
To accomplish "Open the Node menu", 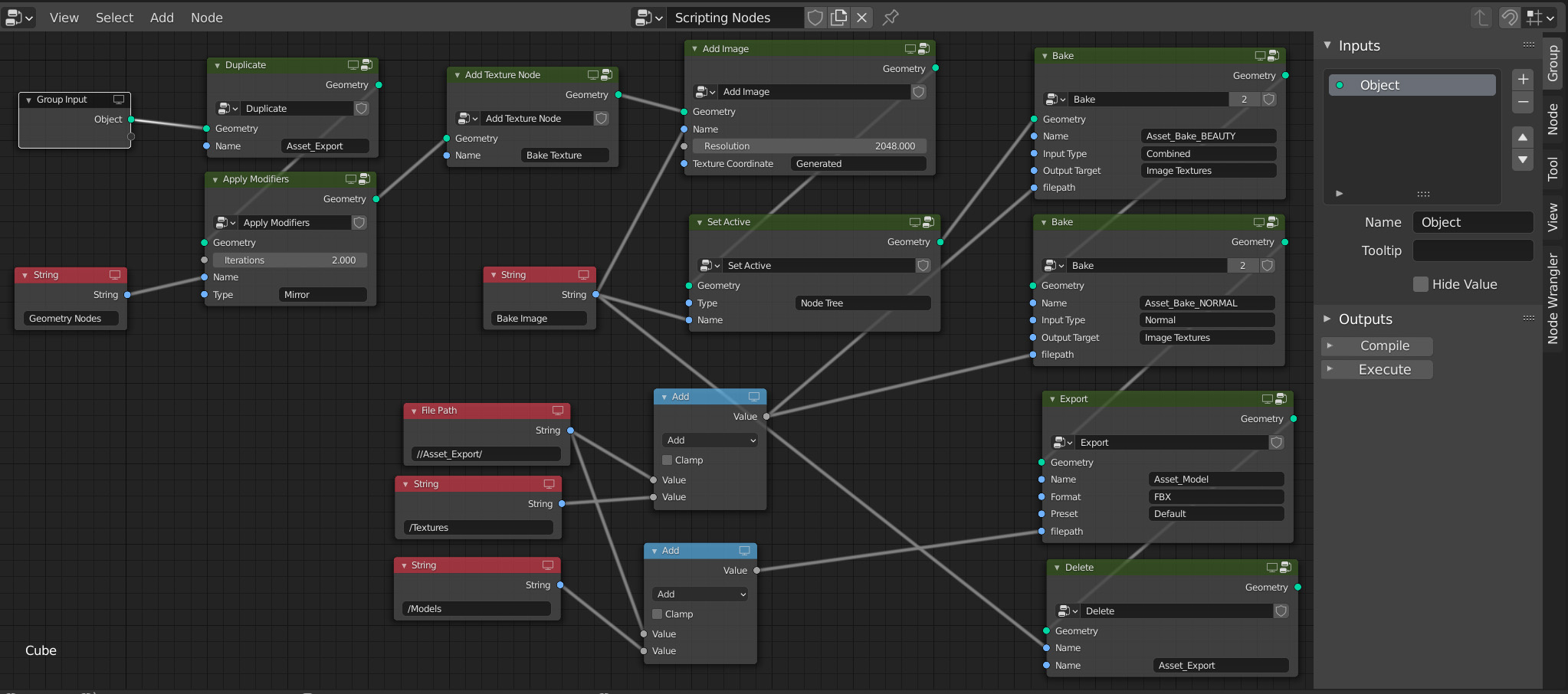I will [x=207, y=18].
